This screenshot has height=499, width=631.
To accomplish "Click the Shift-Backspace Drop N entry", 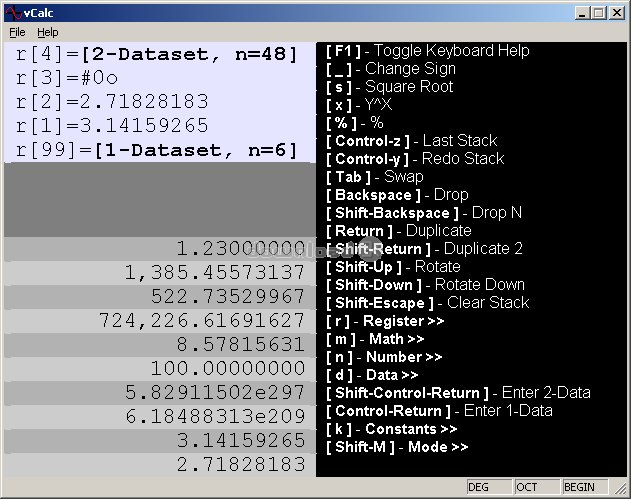I will pos(423,213).
